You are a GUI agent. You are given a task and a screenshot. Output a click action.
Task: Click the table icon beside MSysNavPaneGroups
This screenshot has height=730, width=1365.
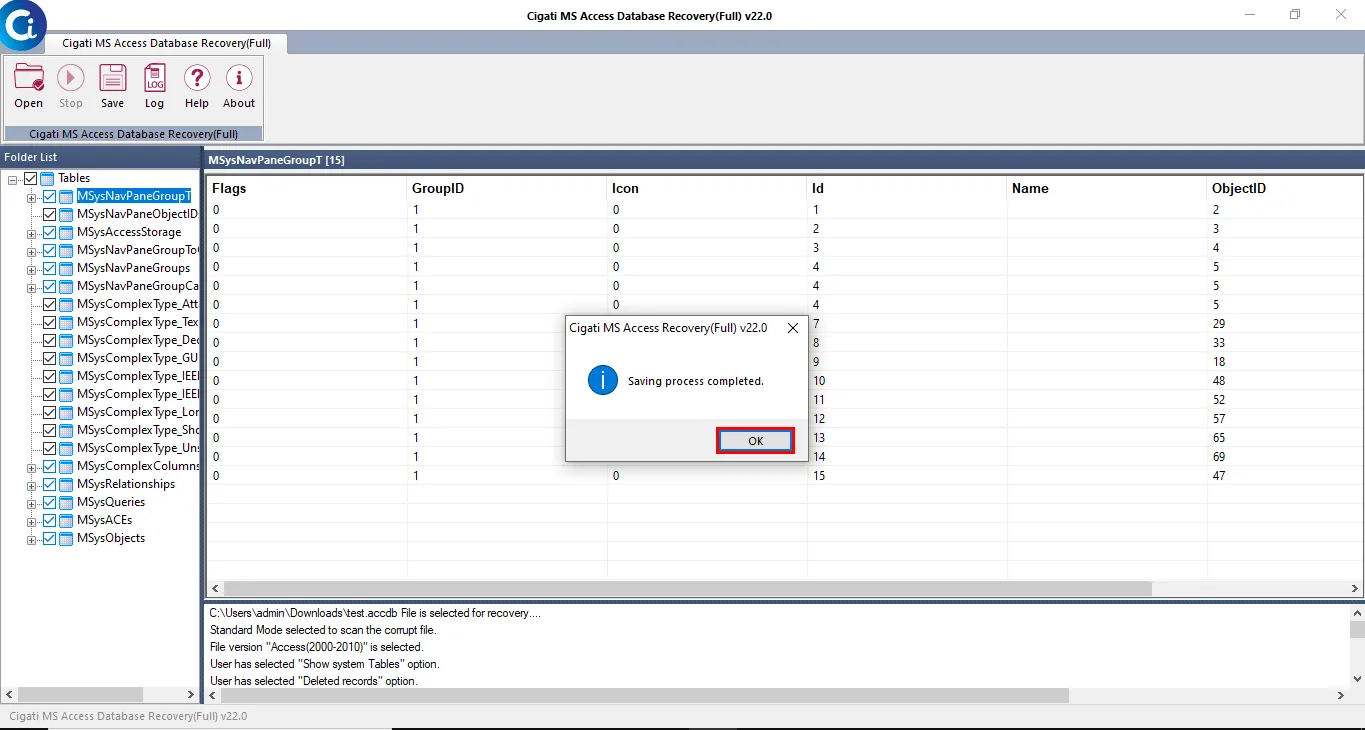66,268
